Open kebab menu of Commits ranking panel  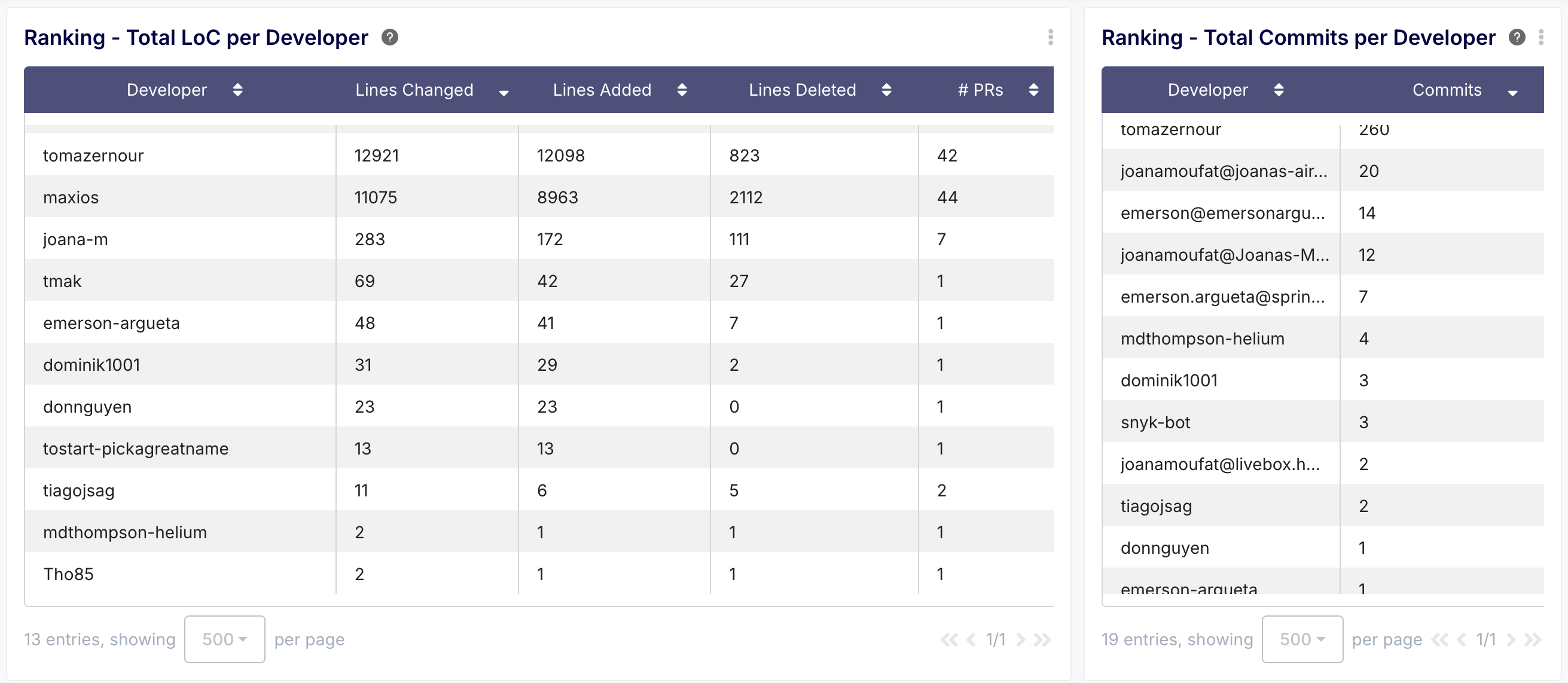coord(1540,38)
